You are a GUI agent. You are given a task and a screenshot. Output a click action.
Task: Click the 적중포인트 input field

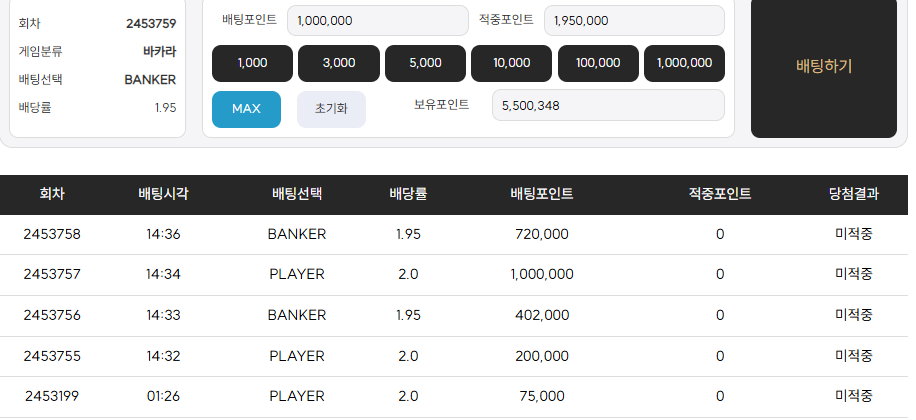pos(634,20)
